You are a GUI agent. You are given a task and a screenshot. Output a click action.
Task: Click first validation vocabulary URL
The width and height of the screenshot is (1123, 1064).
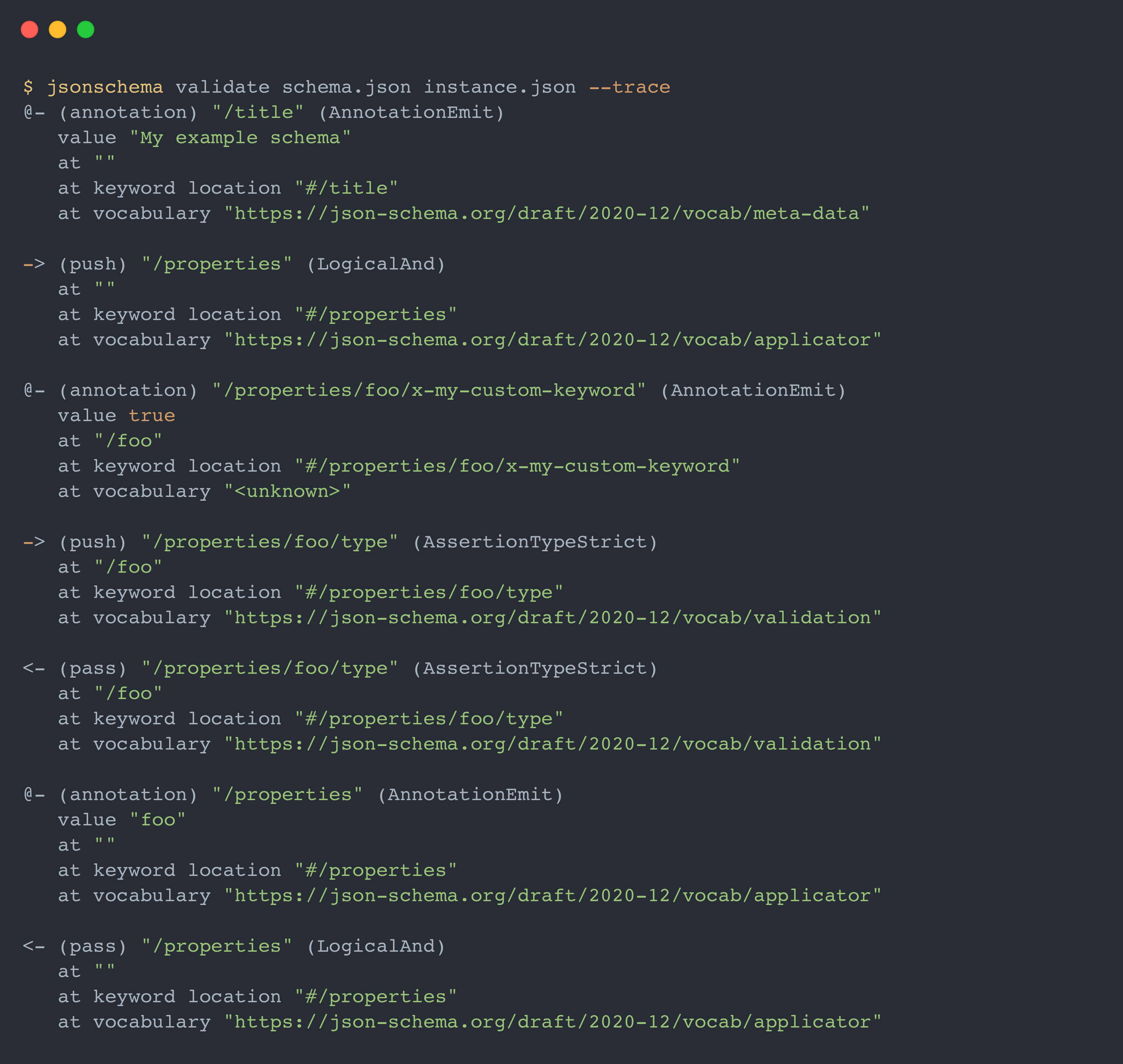pyautogui.click(x=552, y=618)
